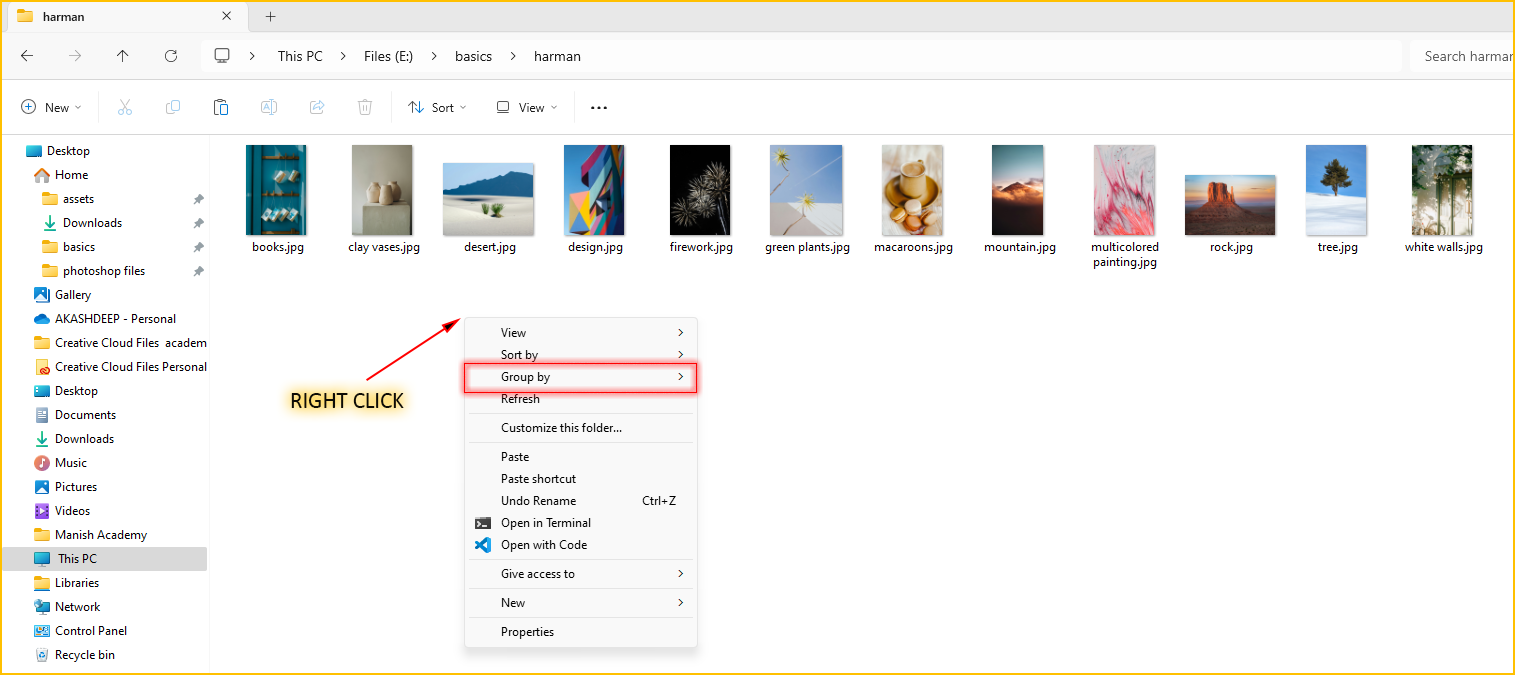Click the Copy icon in toolbar
The image size is (1515, 675).
173,108
